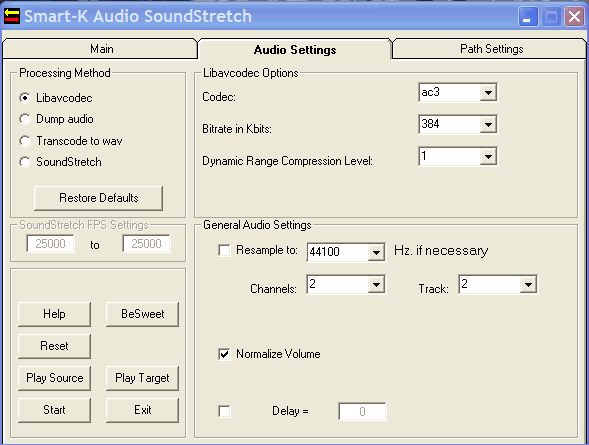The image size is (589, 445).
Task: Choose the Dump audio radio option
Action: 25,119
